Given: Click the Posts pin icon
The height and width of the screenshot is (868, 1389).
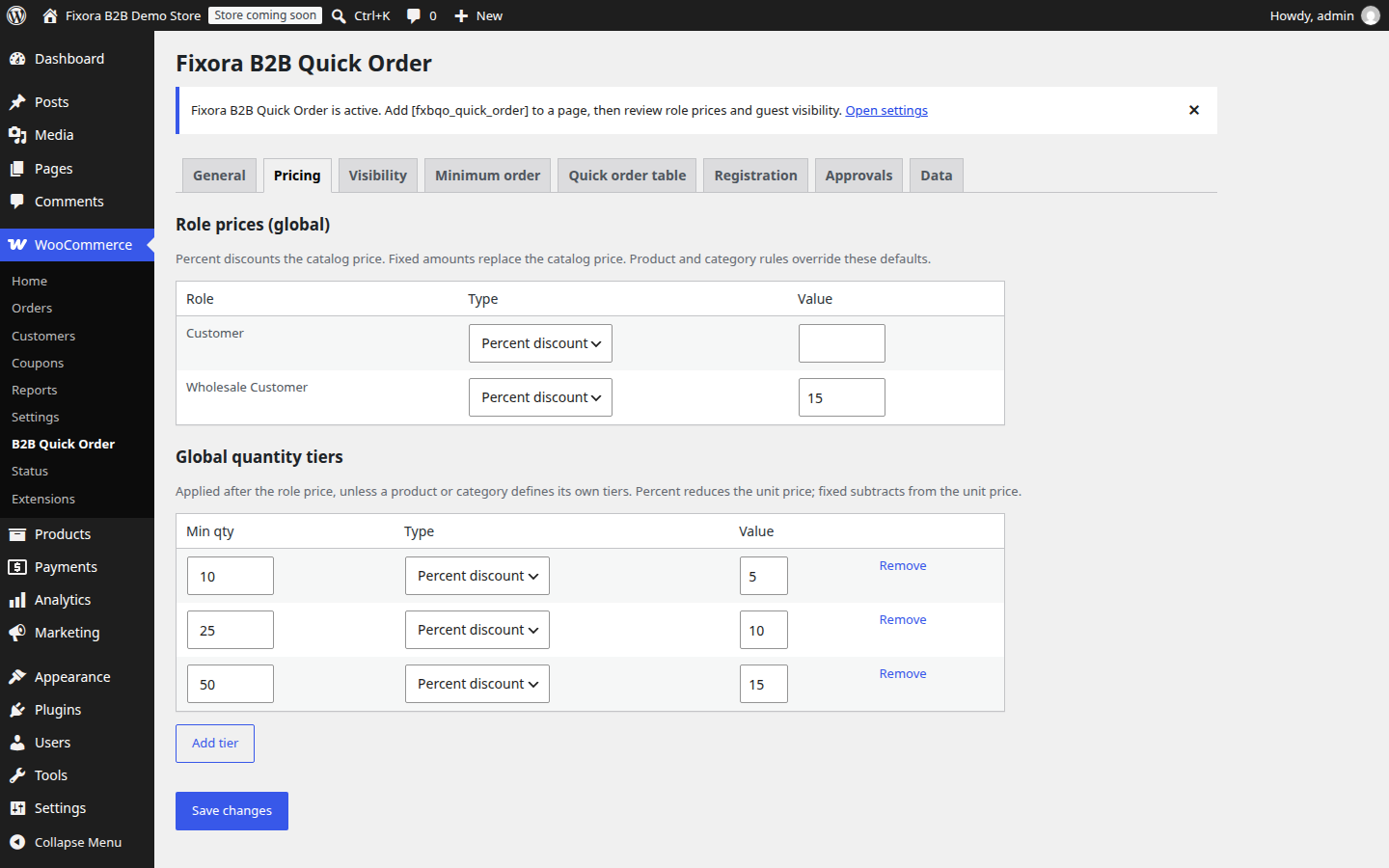Looking at the screenshot, I should point(17,102).
